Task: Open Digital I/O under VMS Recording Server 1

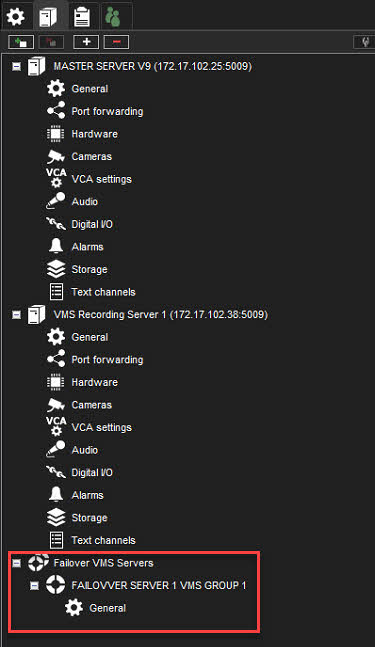Action: [x=80, y=472]
